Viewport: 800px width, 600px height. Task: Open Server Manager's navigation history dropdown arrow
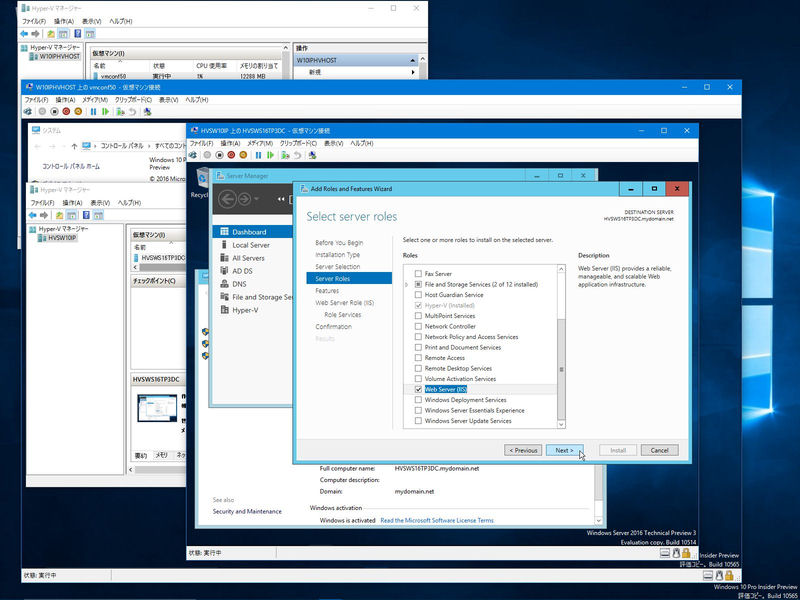click(257, 198)
